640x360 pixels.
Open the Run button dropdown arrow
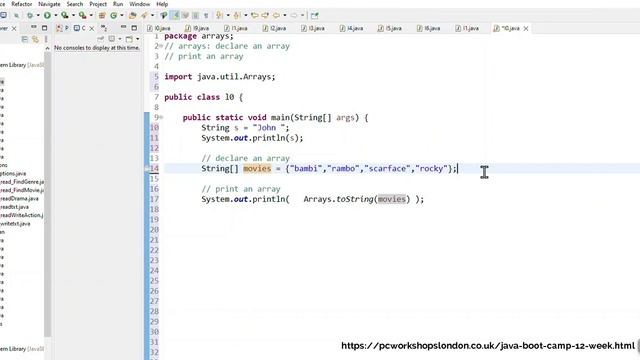(x=56, y=16)
